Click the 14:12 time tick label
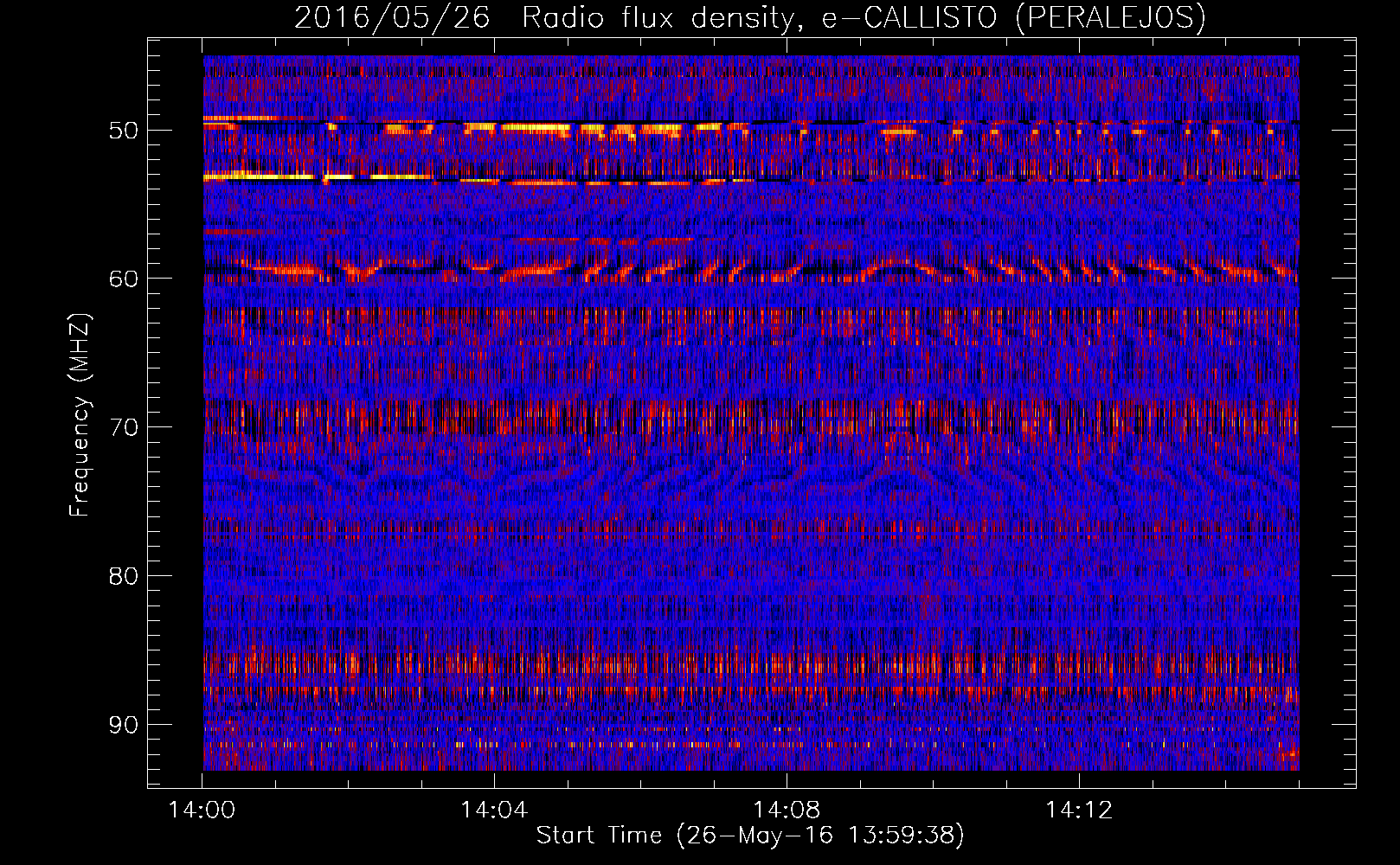 (1079, 810)
